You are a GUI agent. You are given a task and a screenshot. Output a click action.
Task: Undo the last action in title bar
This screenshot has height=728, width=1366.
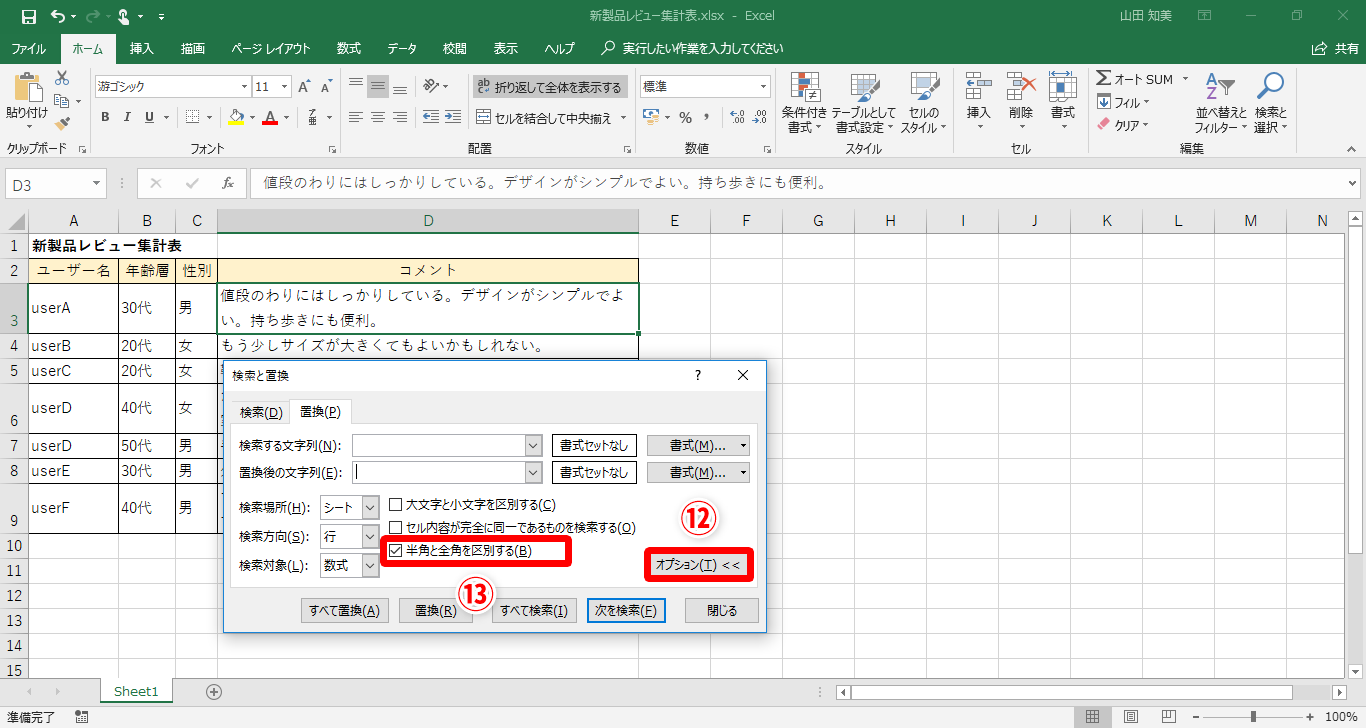[x=58, y=17]
